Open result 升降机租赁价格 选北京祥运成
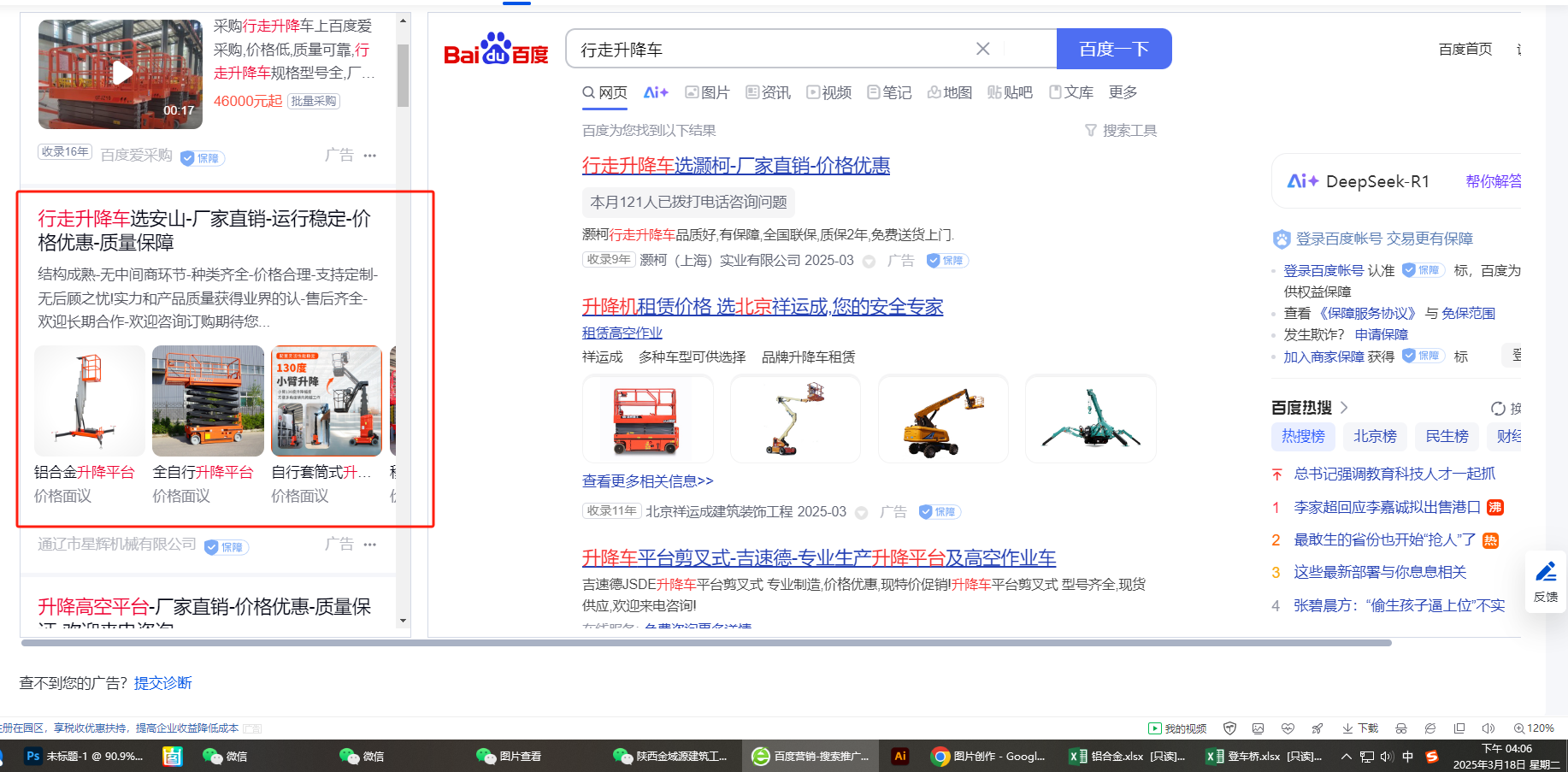This screenshot has width=1568, height=772. [x=763, y=307]
